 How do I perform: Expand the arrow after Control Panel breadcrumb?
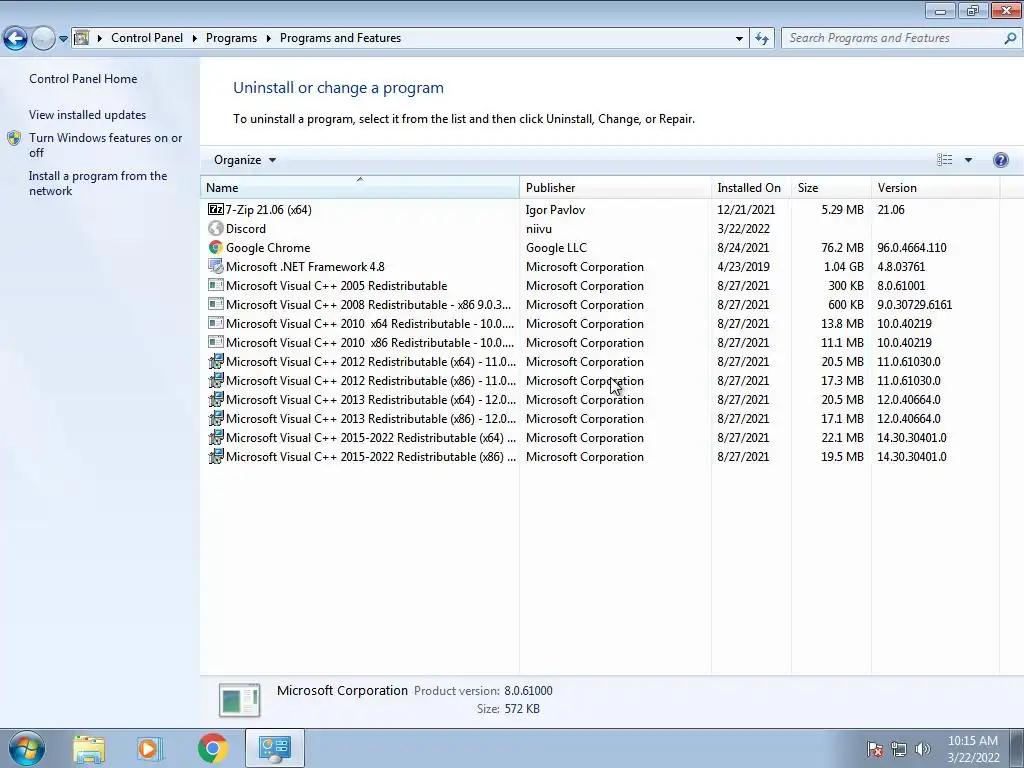tap(195, 38)
